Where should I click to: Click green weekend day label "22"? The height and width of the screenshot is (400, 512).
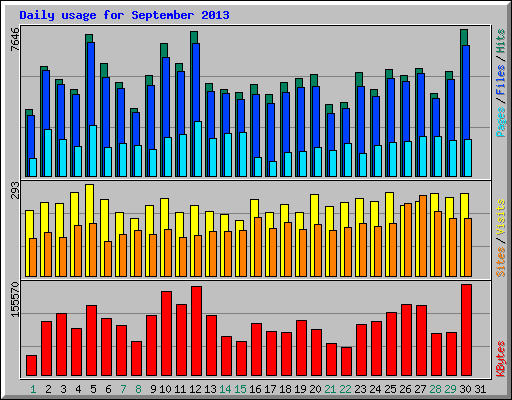click(345, 389)
